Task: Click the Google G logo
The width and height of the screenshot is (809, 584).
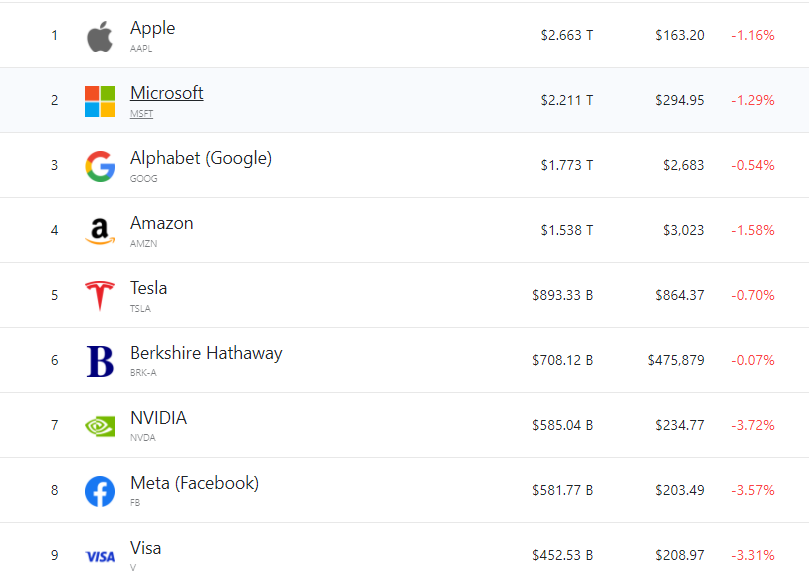Action: [x=99, y=166]
